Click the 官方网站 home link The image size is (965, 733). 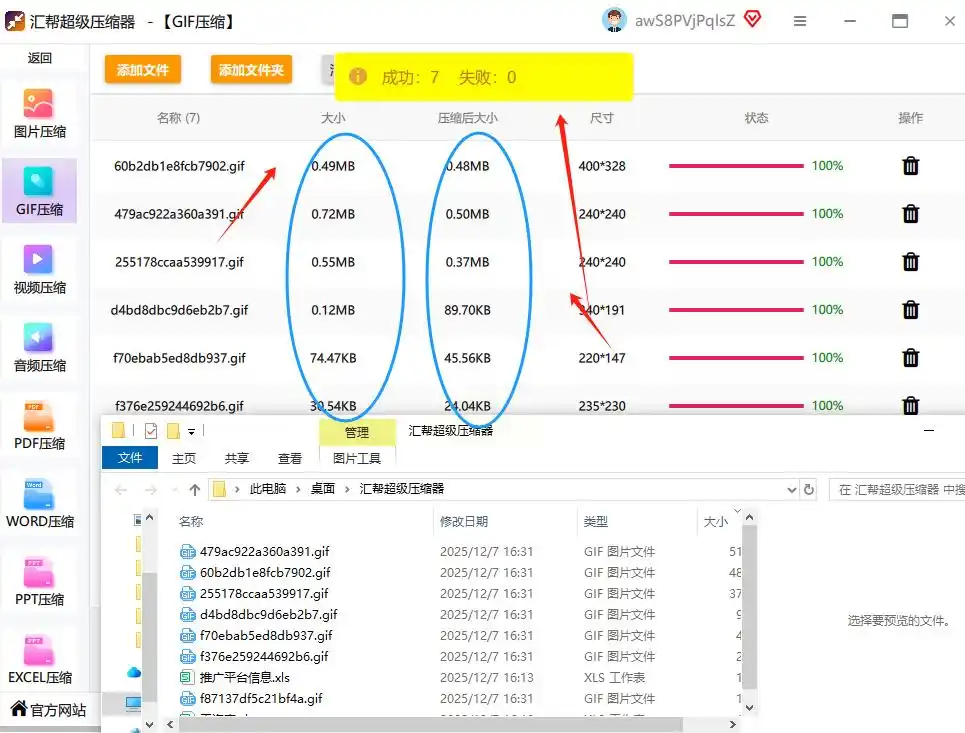click(x=48, y=710)
